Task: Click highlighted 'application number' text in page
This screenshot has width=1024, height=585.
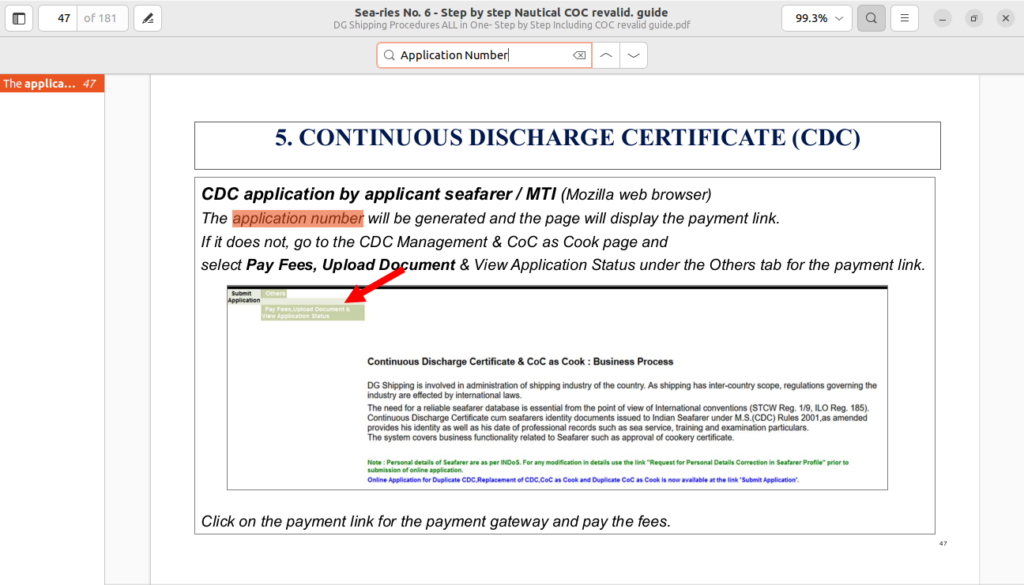Action: pos(297,218)
